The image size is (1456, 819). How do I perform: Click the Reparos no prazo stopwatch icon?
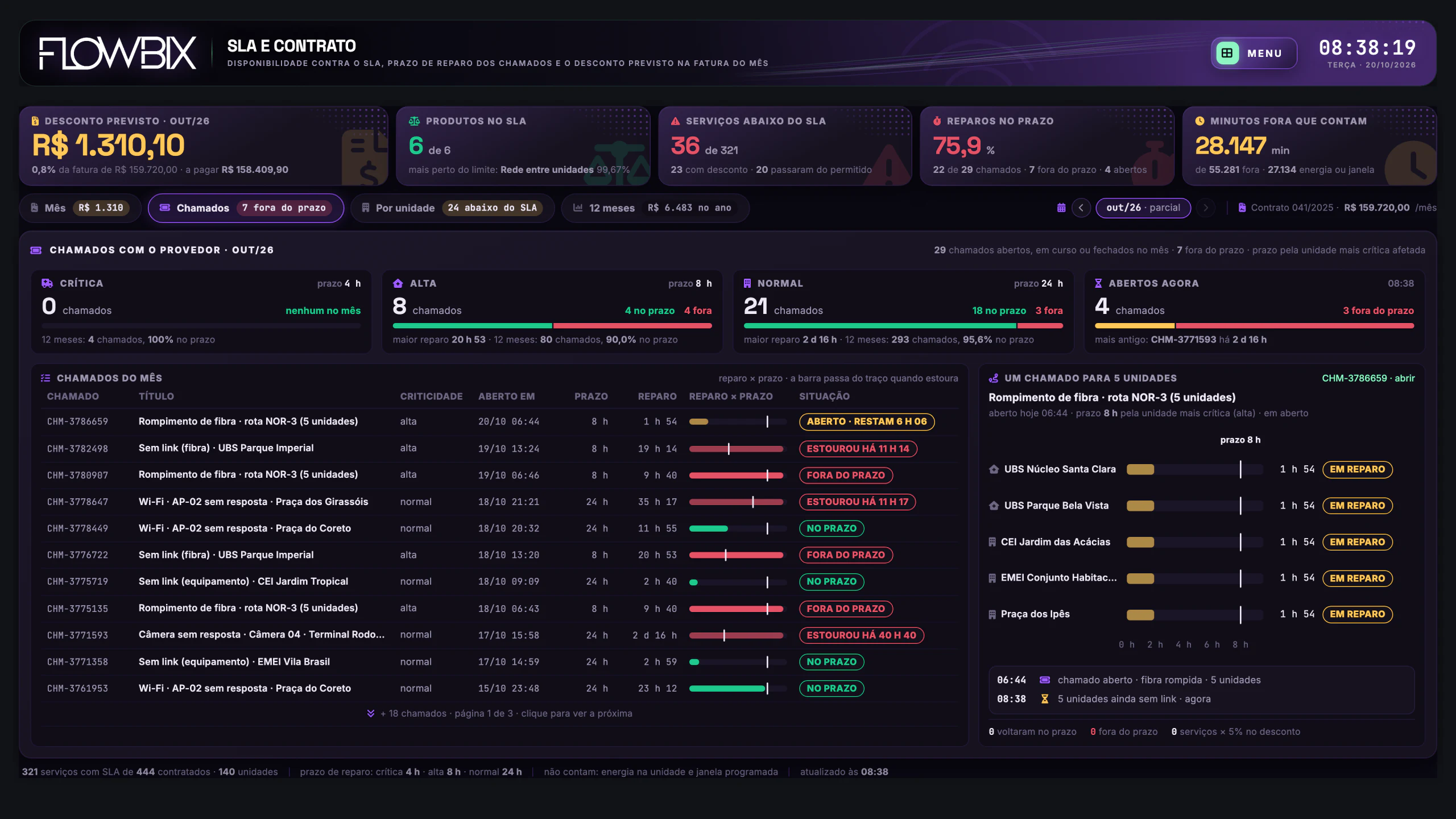click(x=937, y=121)
